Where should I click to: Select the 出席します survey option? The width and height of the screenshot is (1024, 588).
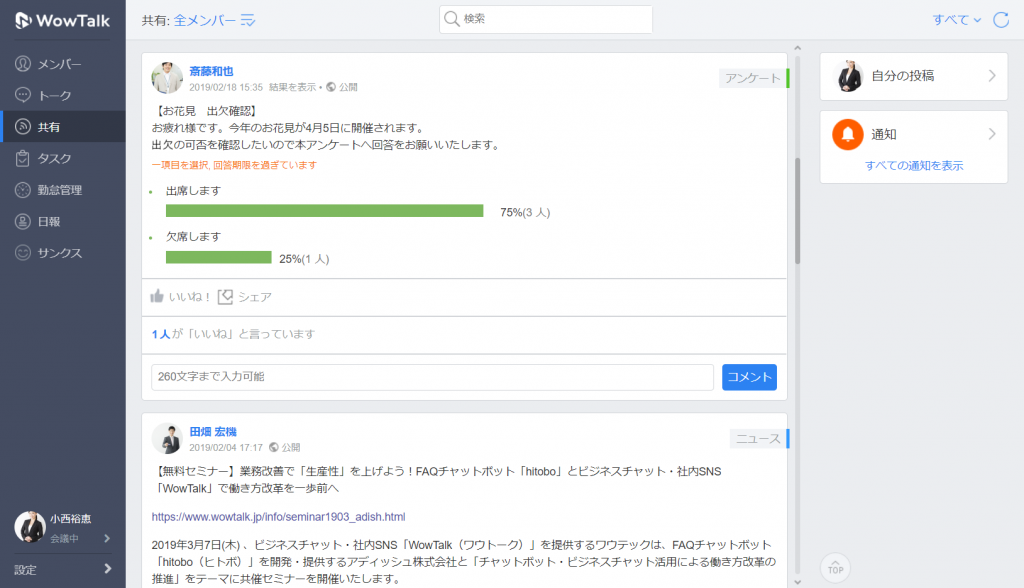click(193, 191)
